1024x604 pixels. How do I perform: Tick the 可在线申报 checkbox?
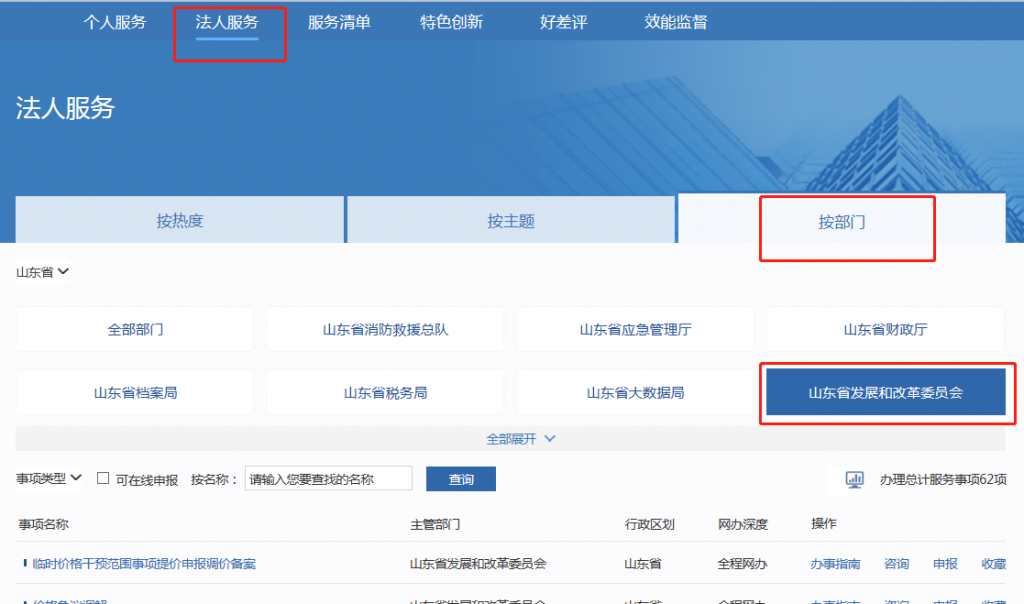pos(103,479)
